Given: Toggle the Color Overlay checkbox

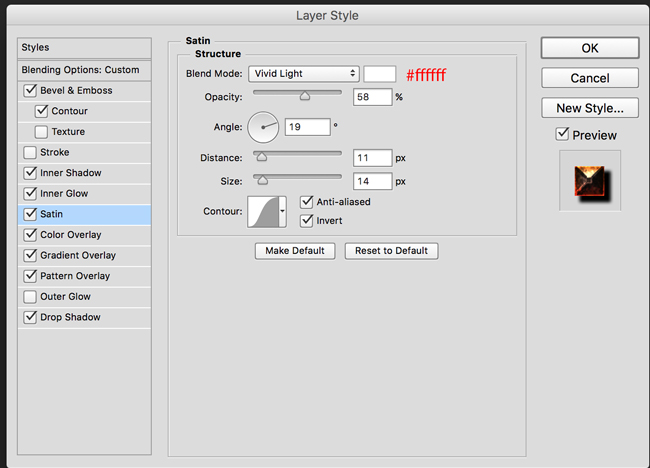Looking at the screenshot, I should (30, 235).
